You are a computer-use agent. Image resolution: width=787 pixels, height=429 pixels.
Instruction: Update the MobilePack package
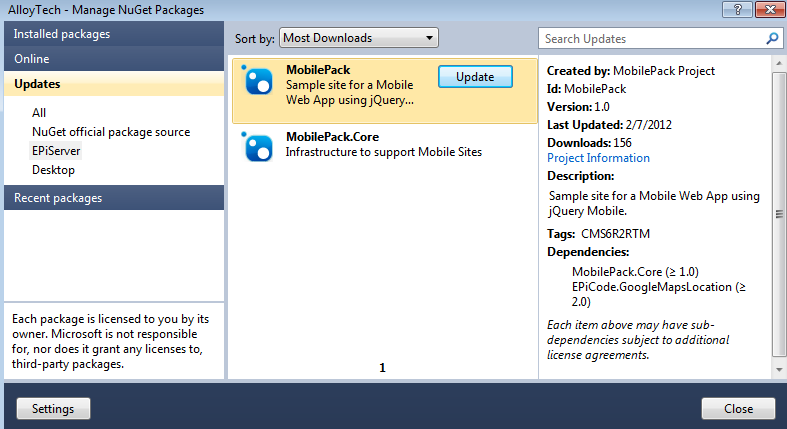475,77
